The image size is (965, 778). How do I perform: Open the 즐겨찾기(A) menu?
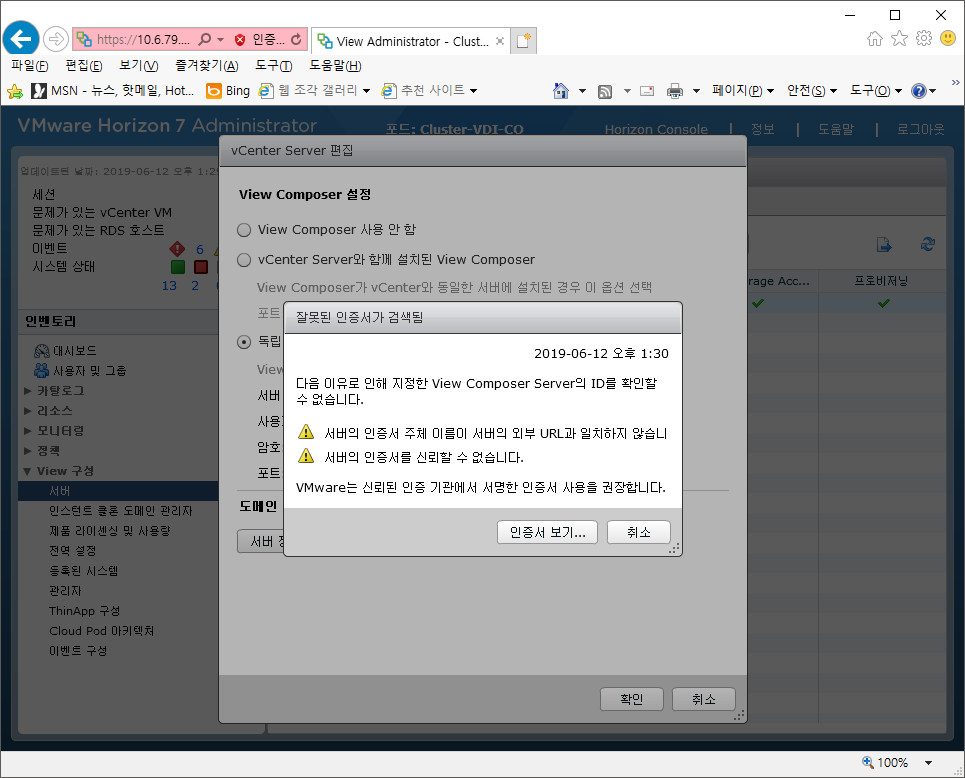coord(206,65)
